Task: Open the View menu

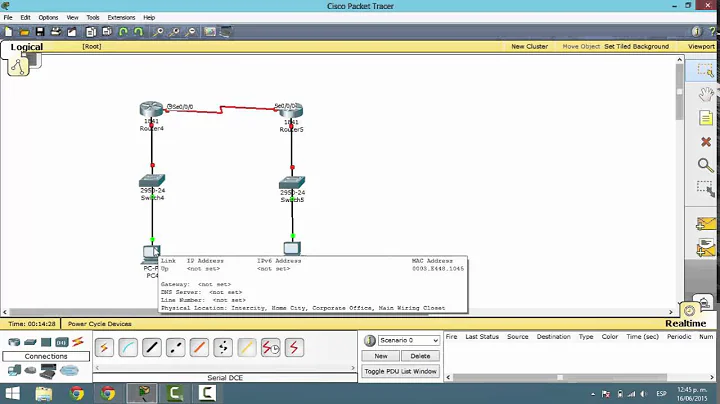Action: coord(73,17)
